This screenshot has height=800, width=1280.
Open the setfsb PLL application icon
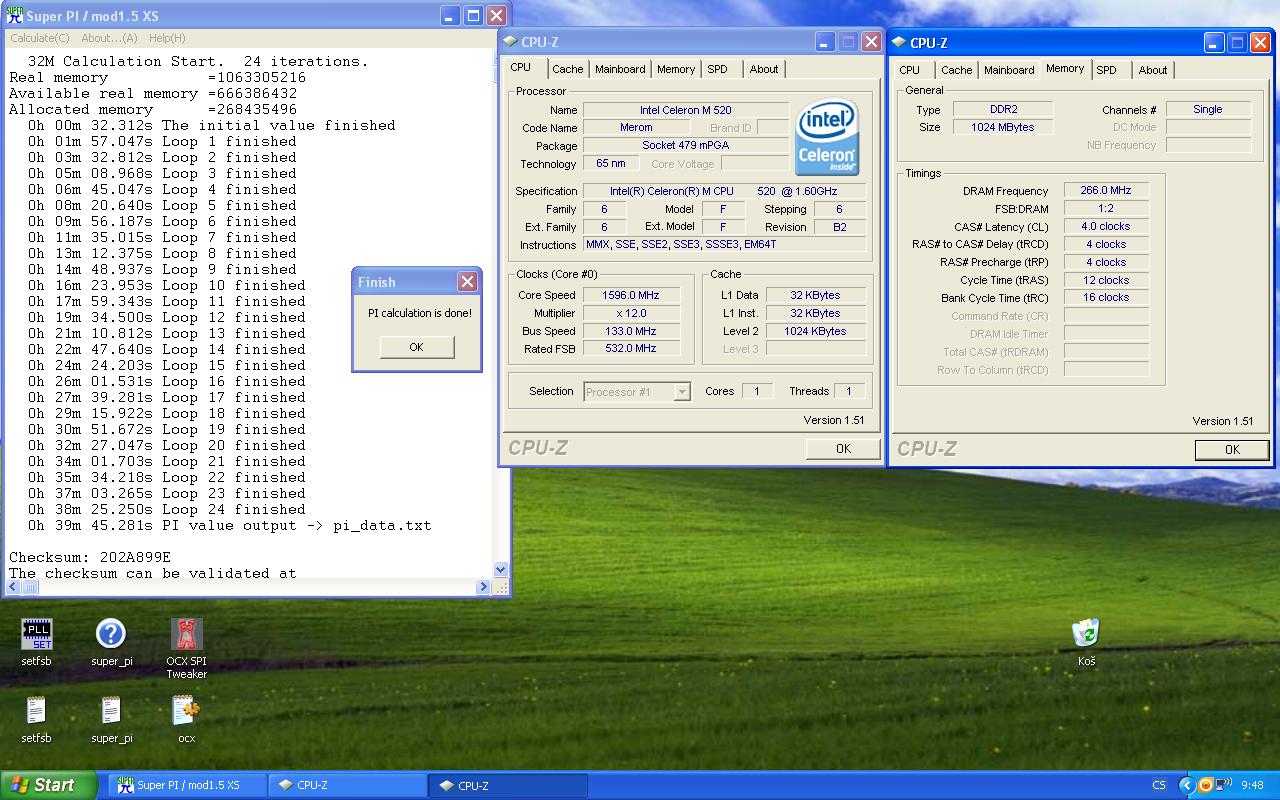37,634
